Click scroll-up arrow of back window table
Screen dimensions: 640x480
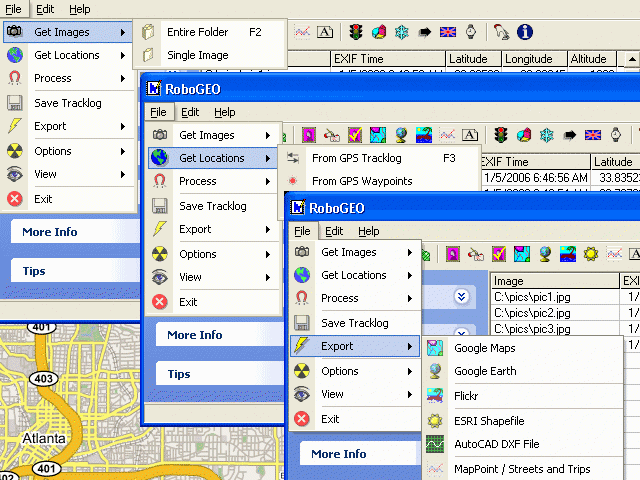pos(632,59)
